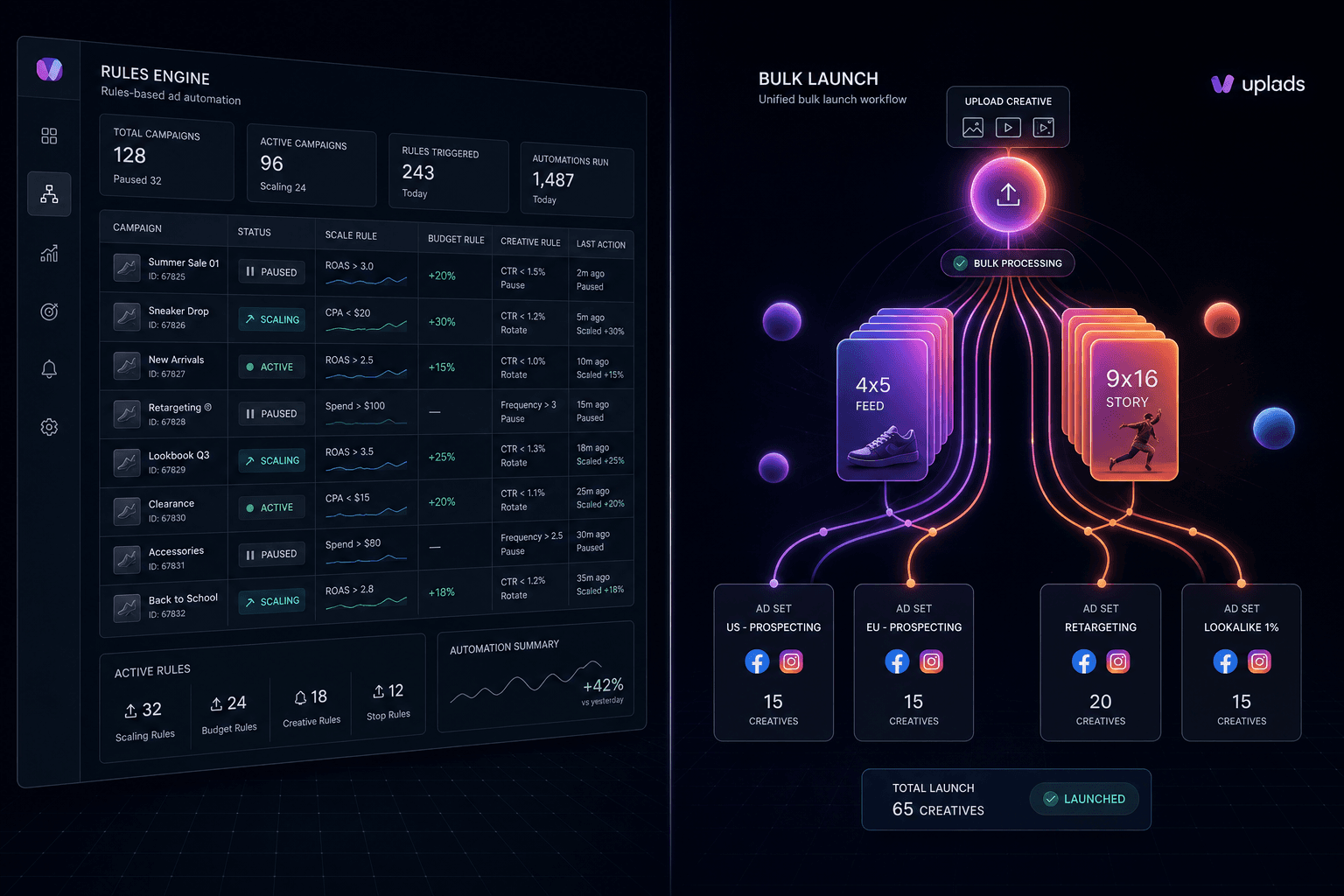The width and height of the screenshot is (1344, 896).
Task: Toggle the SCALING status for Lookbook Q3
Action: pyautogui.click(x=272, y=460)
